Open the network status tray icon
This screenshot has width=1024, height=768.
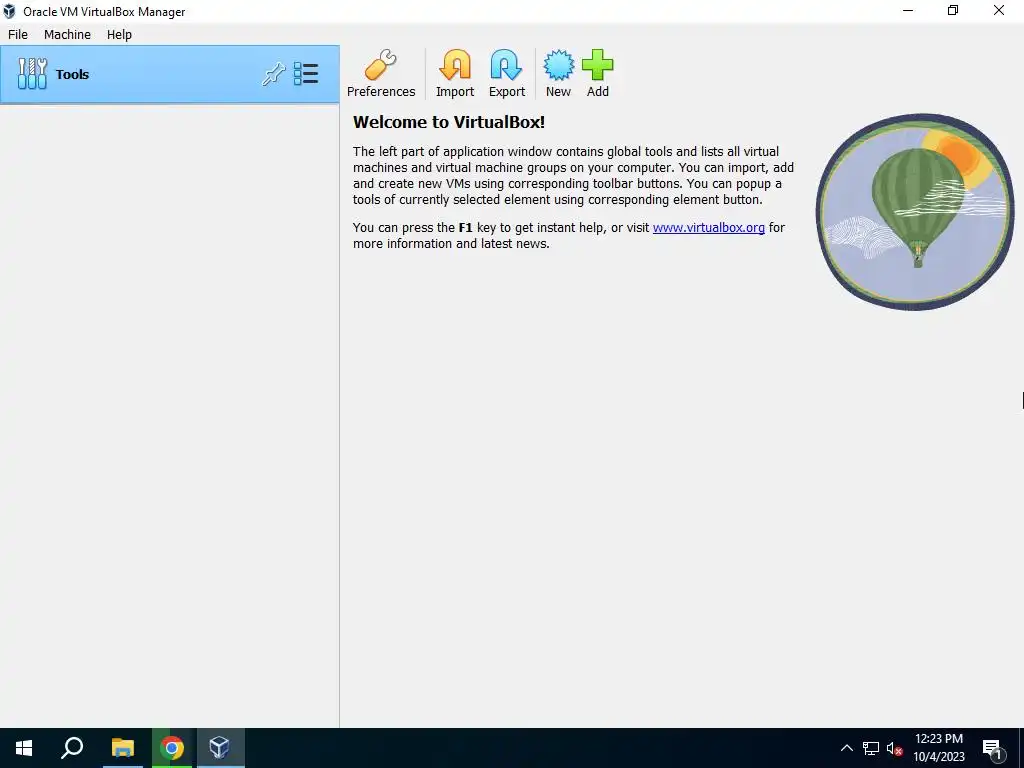[871, 748]
